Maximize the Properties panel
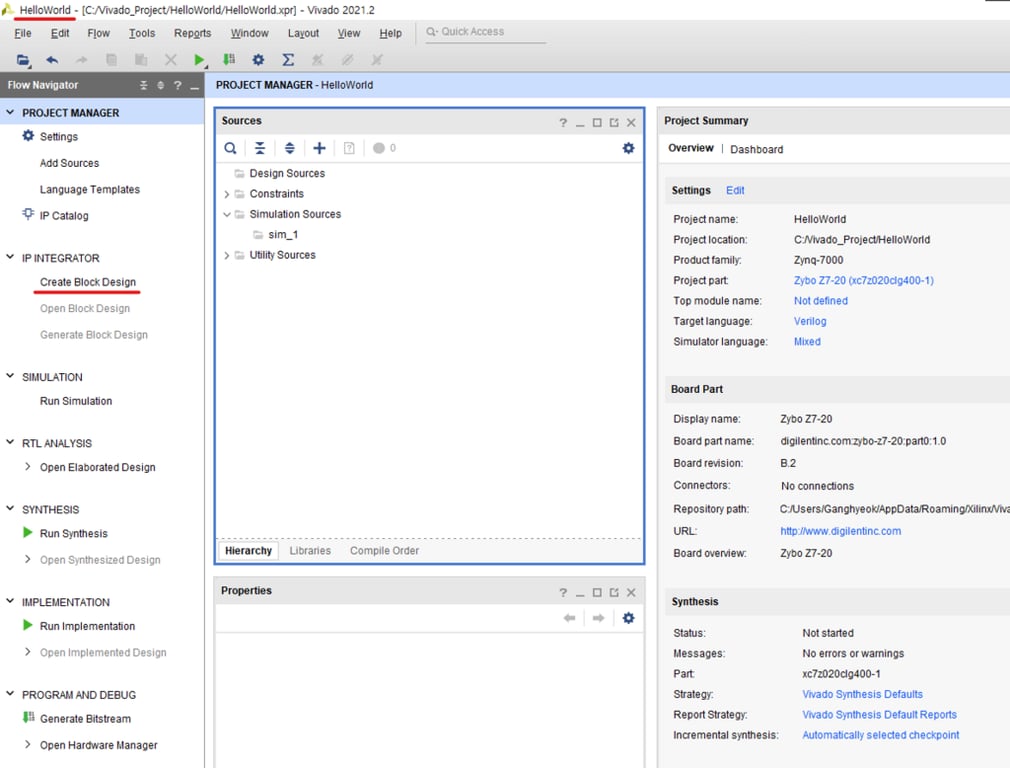The width and height of the screenshot is (1010, 768). coord(597,592)
